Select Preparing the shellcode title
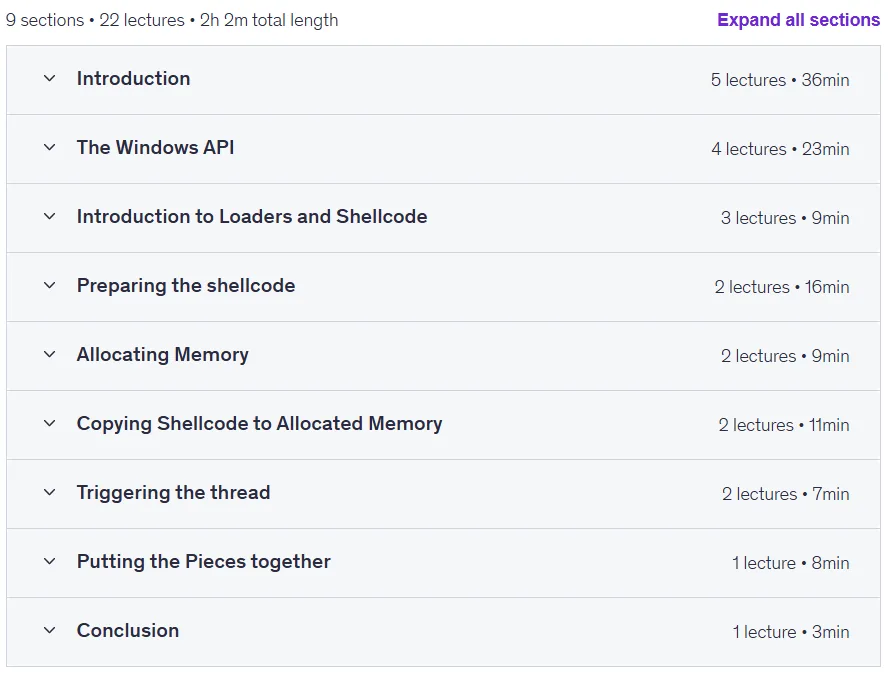 coord(186,285)
